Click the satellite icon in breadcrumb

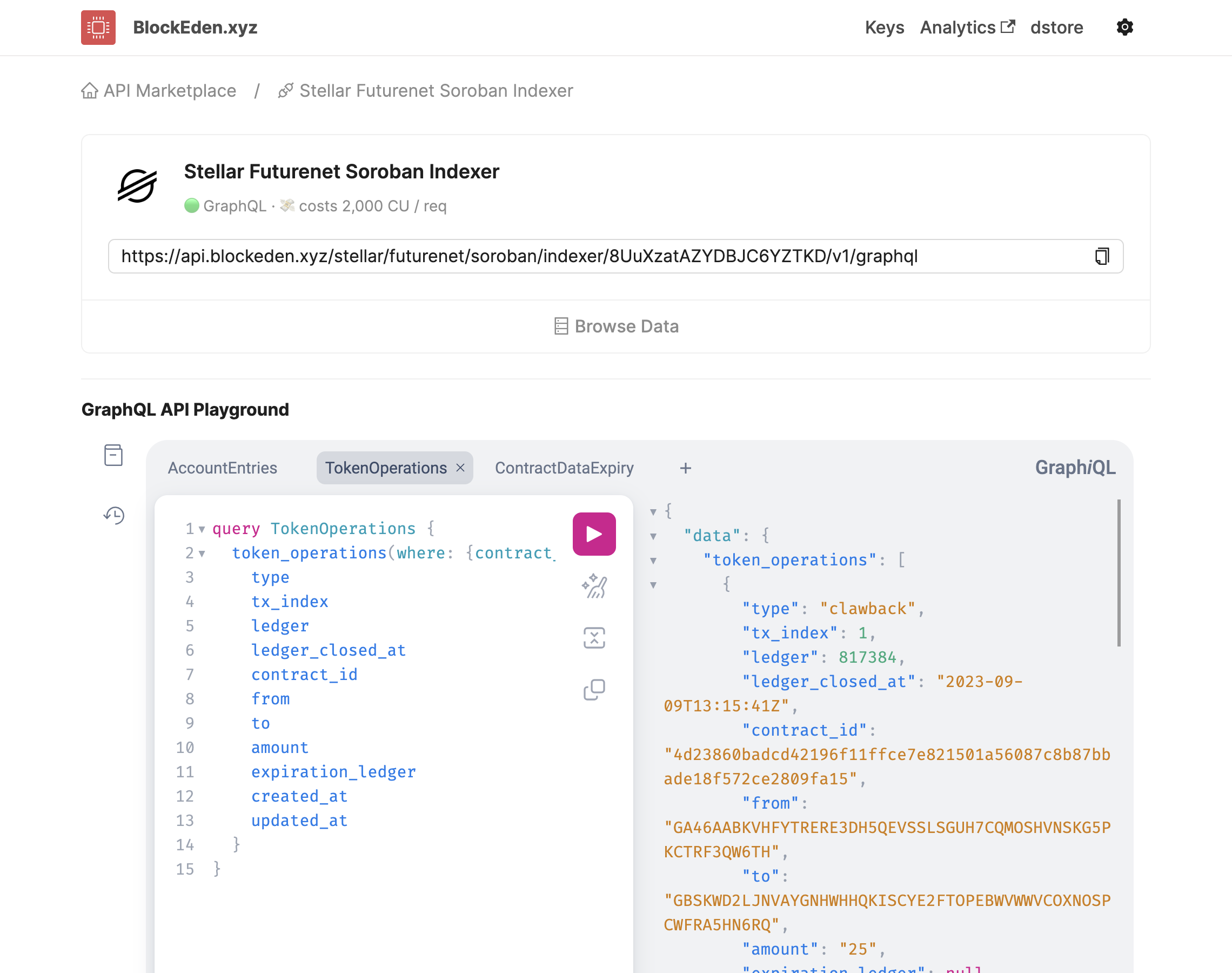coord(285,91)
